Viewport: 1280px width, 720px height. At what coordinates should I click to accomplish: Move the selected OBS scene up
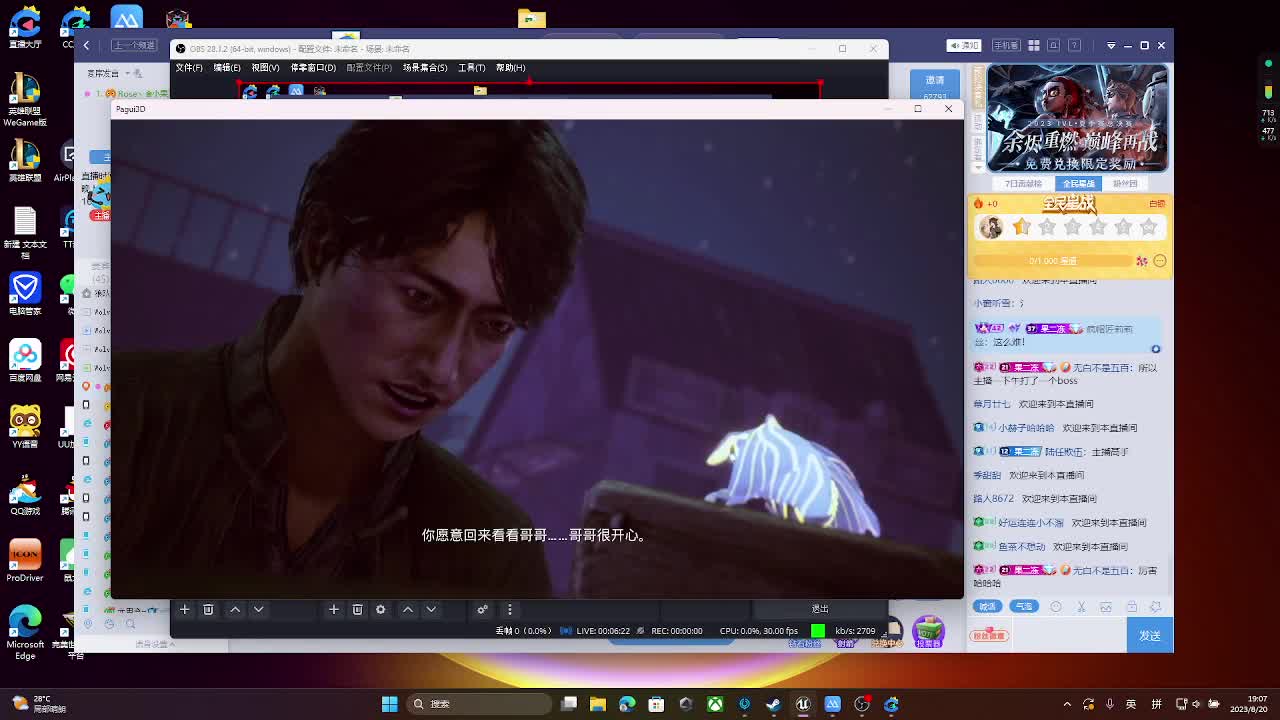pos(235,609)
